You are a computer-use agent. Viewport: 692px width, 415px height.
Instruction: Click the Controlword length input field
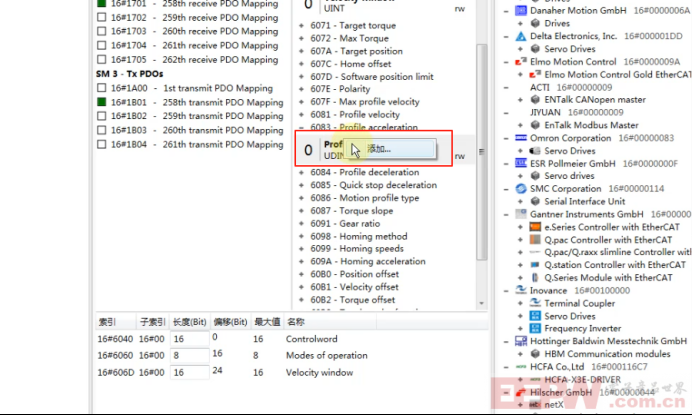point(190,339)
